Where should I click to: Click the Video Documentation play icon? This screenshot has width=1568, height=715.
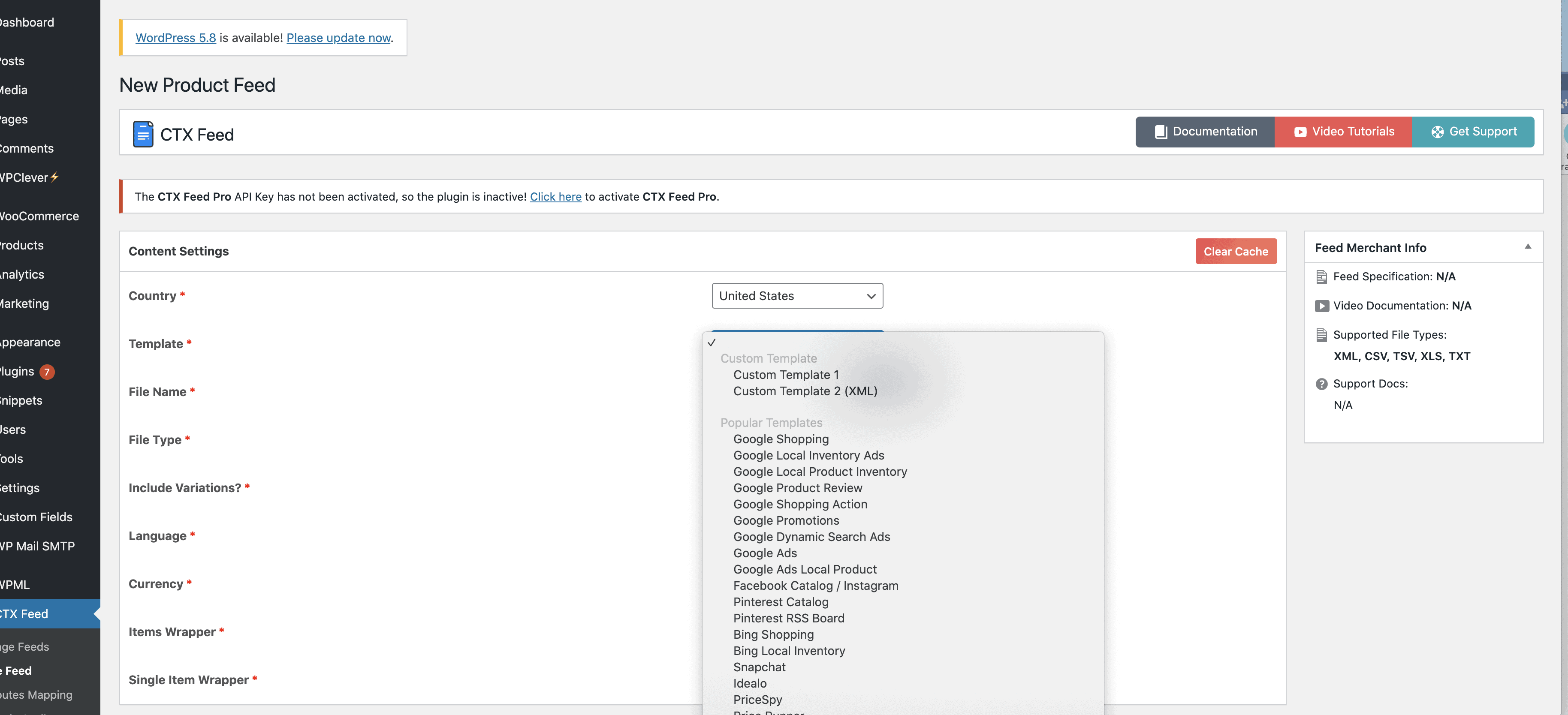click(x=1321, y=306)
